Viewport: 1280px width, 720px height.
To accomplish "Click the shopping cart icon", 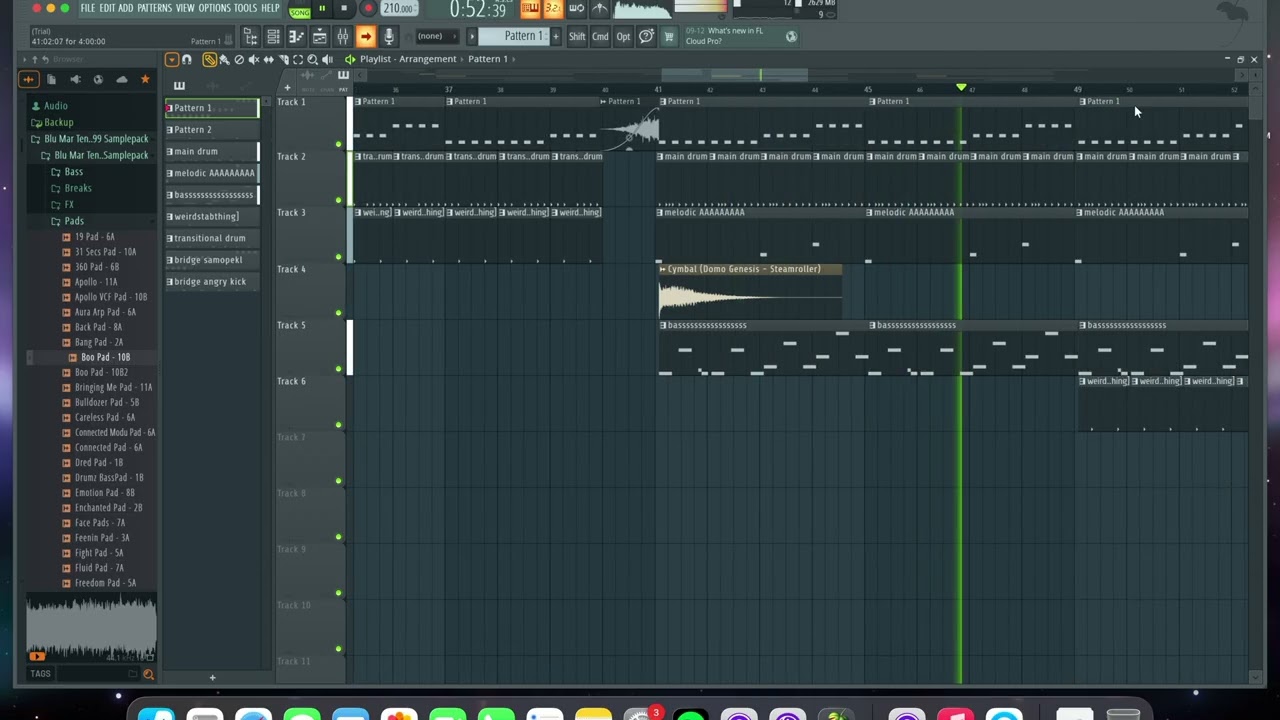I will (x=668, y=37).
